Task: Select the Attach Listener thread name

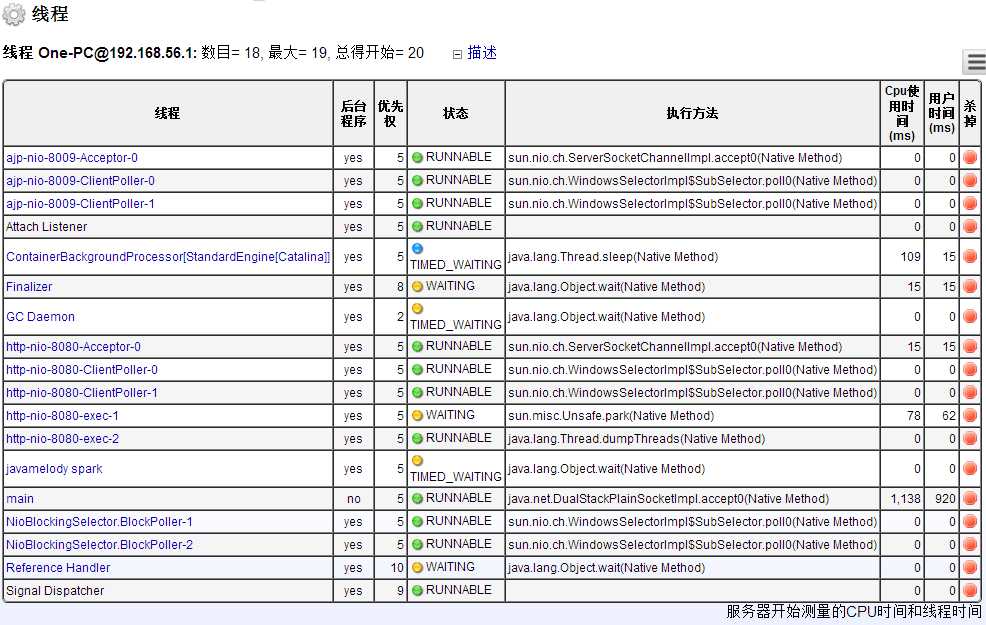Action: click(x=47, y=227)
